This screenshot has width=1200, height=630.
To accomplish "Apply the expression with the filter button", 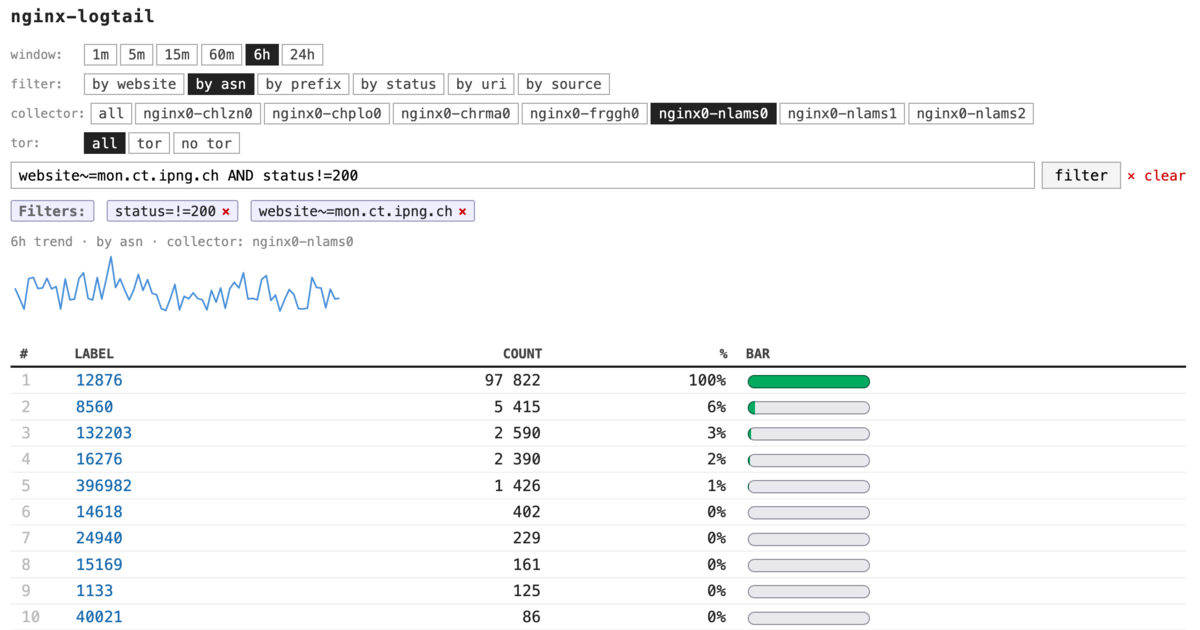I will 1081,175.
